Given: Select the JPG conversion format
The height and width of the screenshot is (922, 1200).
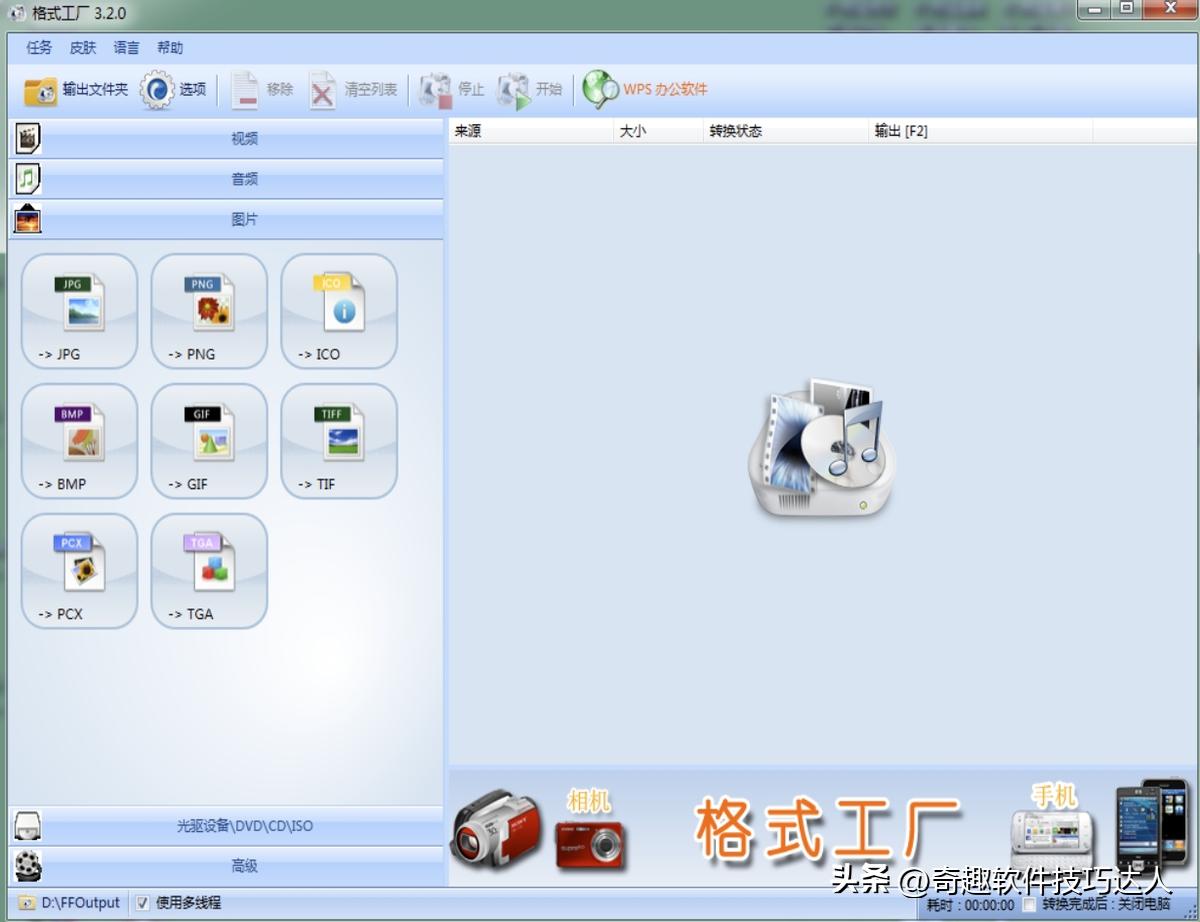Looking at the screenshot, I should (x=78, y=312).
